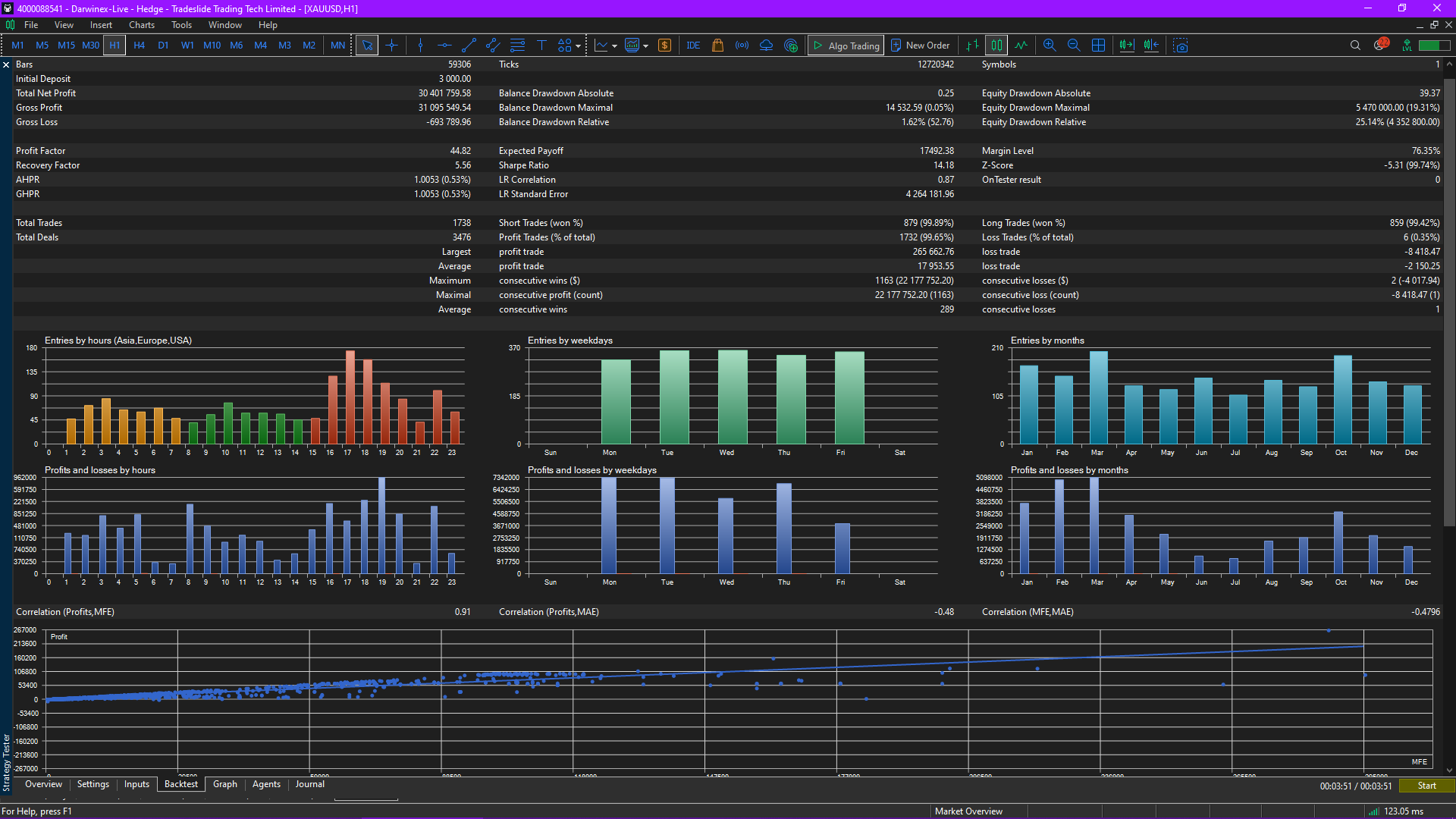Switch chart to candlesticks mode
The height and width of the screenshot is (819, 1456).
996,45
